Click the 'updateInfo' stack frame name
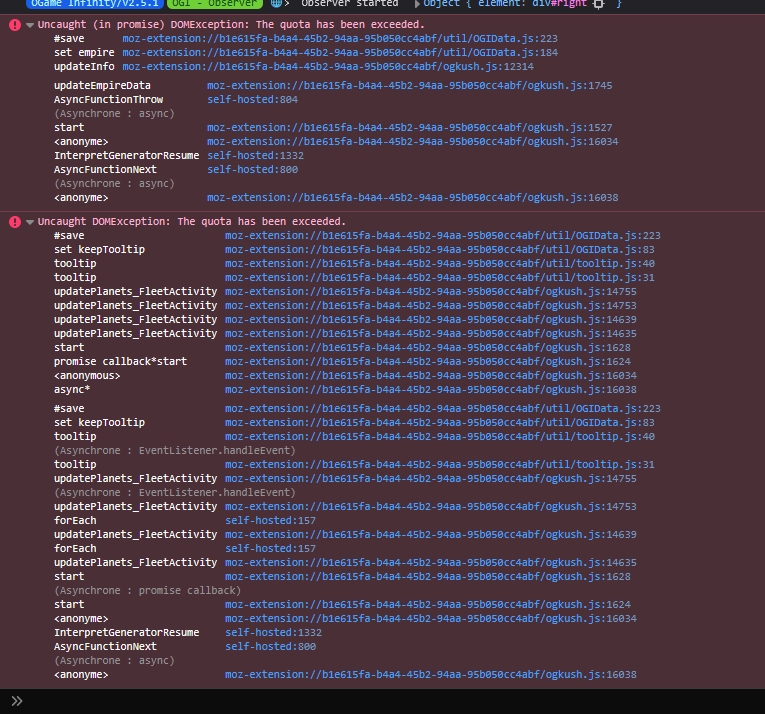Image resolution: width=765 pixels, height=714 pixels. [x=84, y=67]
